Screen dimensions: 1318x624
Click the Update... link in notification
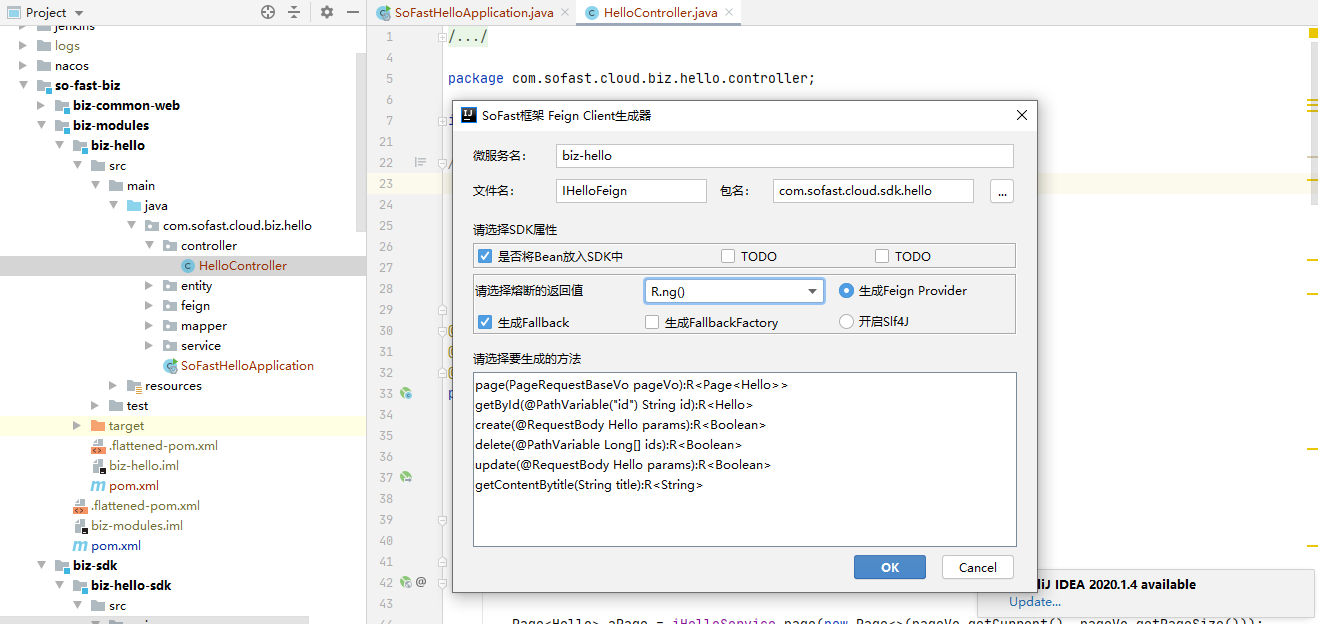1035,602
